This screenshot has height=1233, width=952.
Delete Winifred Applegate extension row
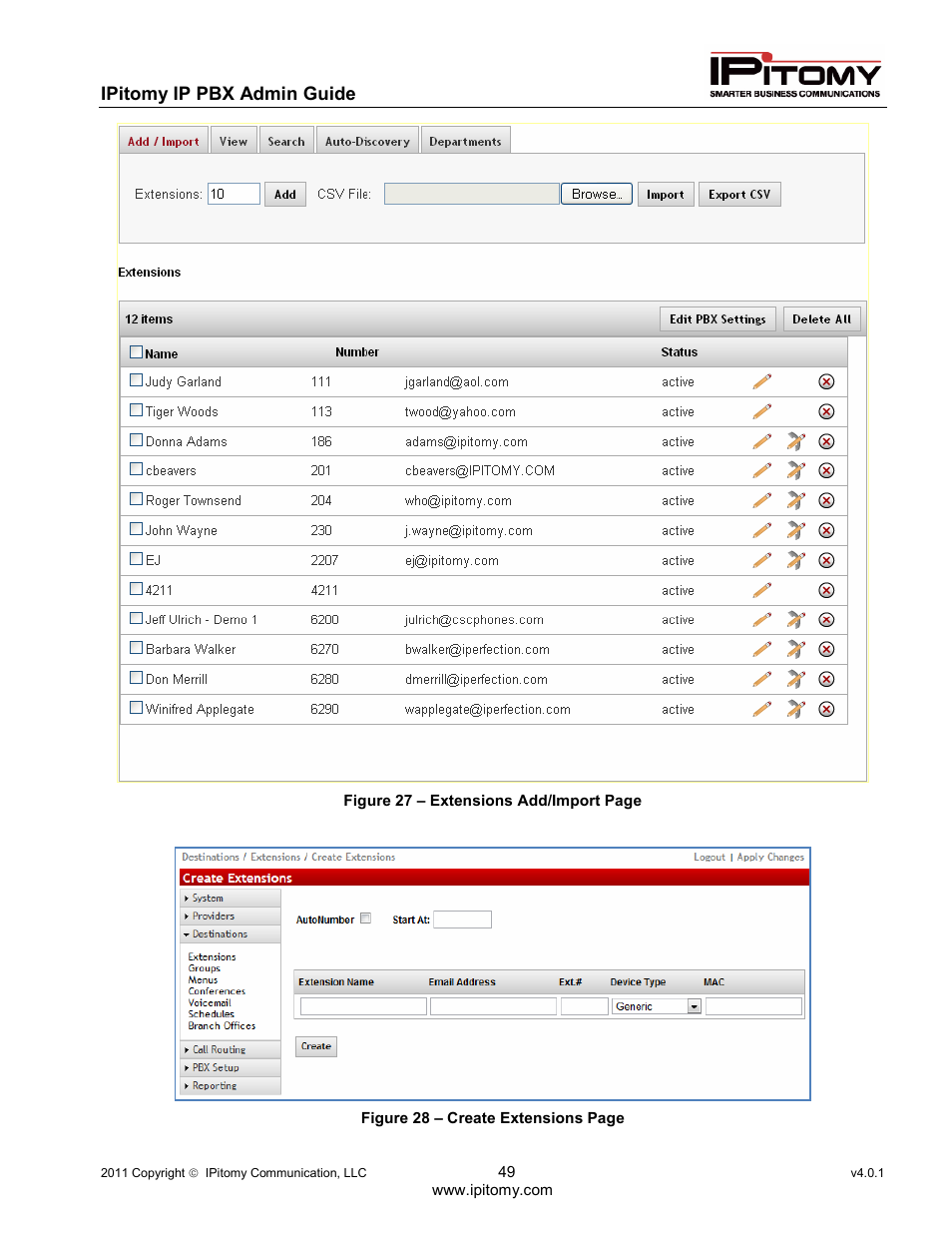click(x=826, y=709)
